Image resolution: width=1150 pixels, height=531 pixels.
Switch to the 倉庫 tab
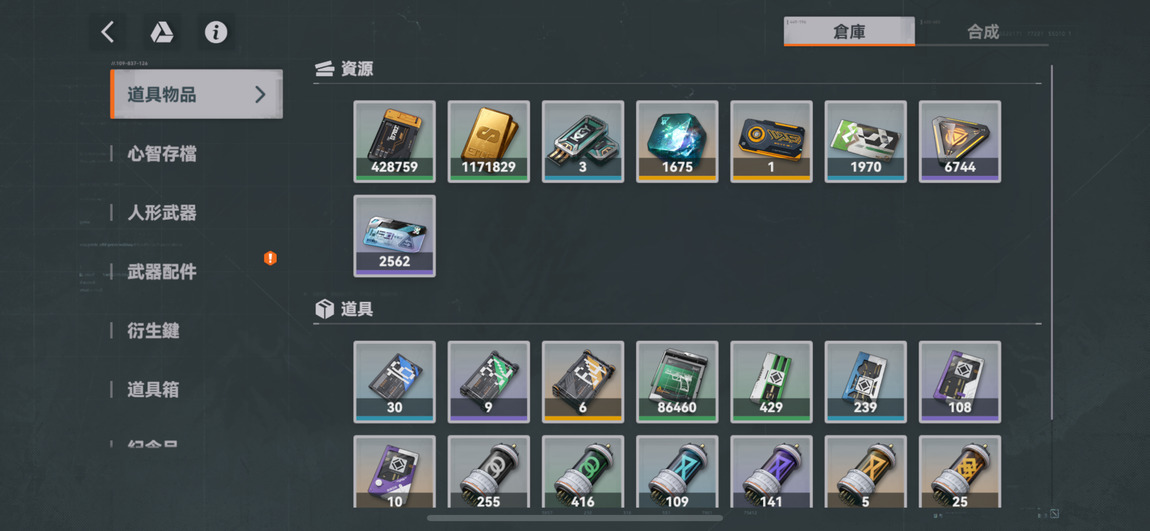pyautogui.click(x=849, y=32)
